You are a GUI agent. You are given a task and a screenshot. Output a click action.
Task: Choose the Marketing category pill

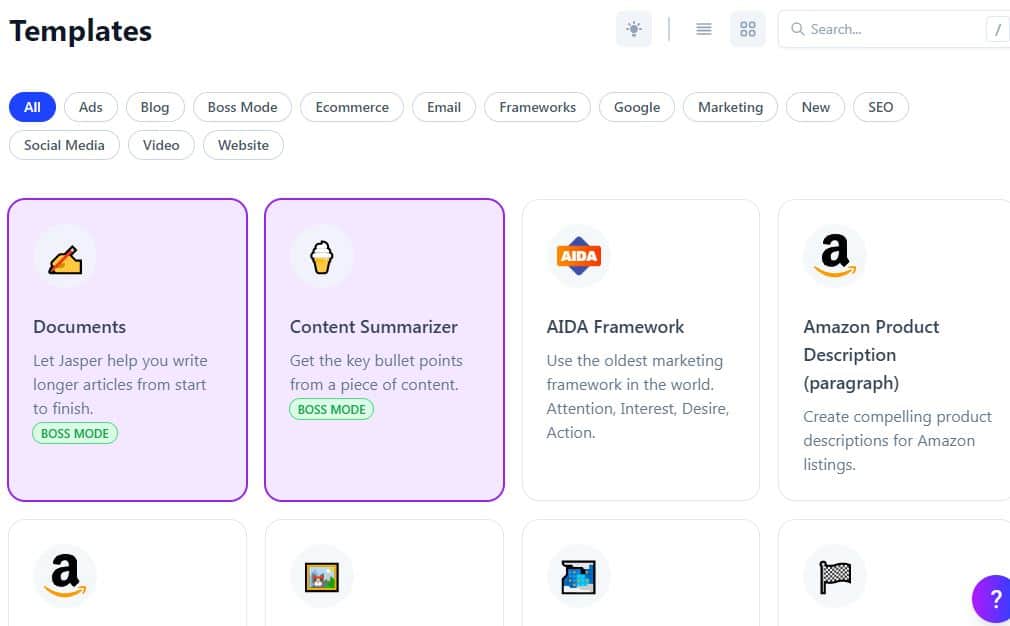tap(730, 107)
